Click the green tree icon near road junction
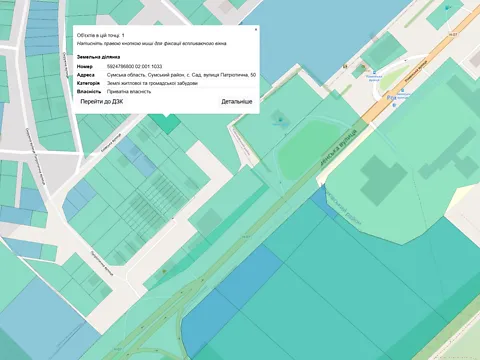 [164, 271]
